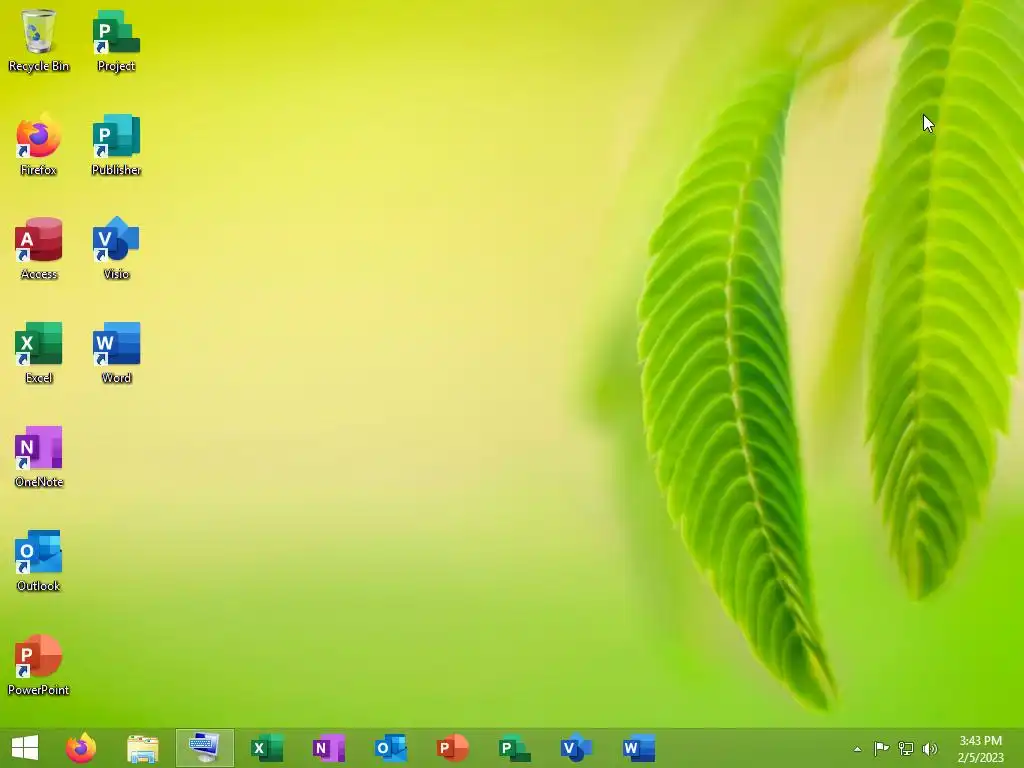Viewport: 1024px width, 768px height.
Task: Select the OneNote desktop shortcut
Action: (x=39, y=456)
